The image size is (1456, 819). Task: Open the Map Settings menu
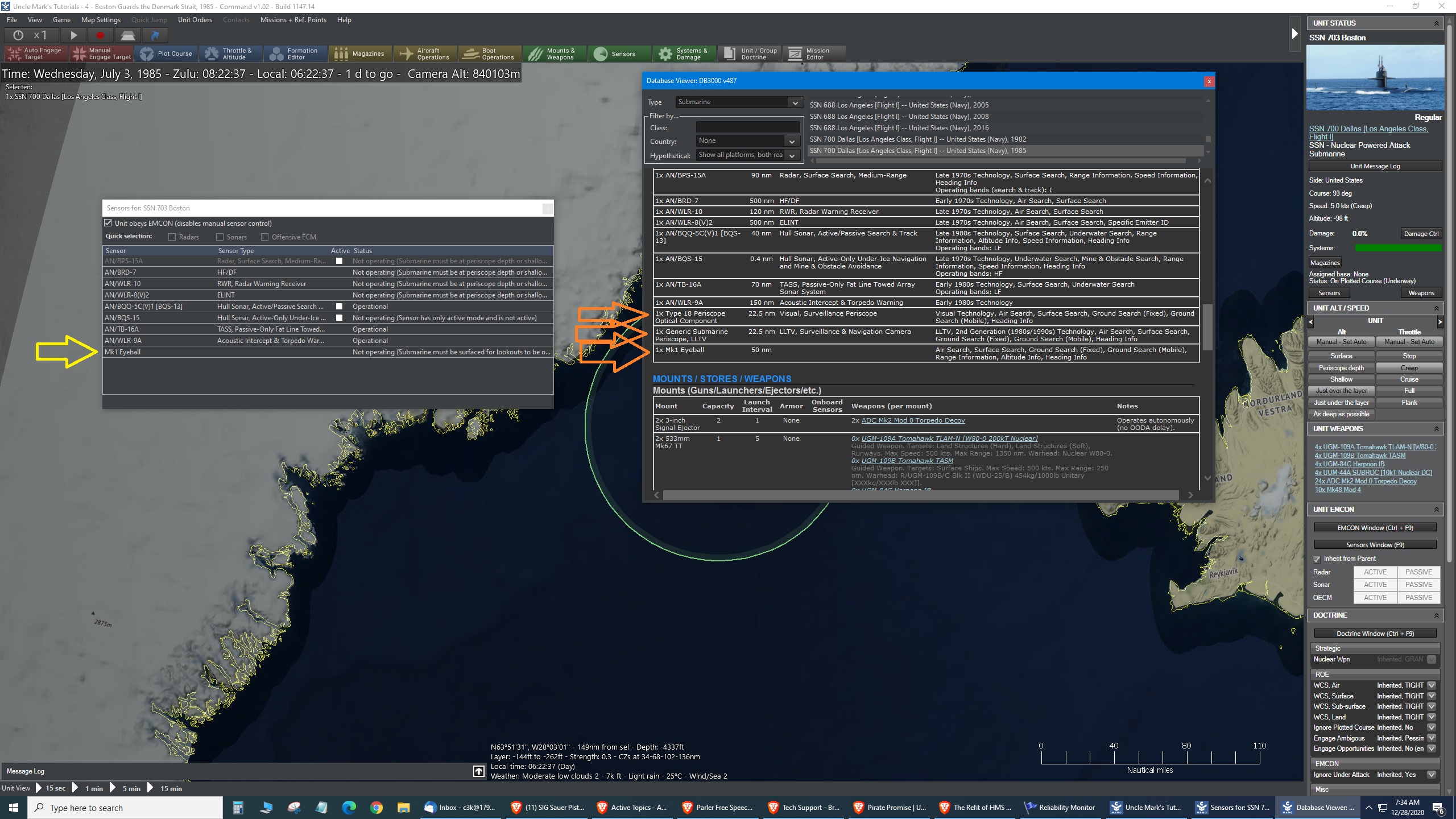101,19
